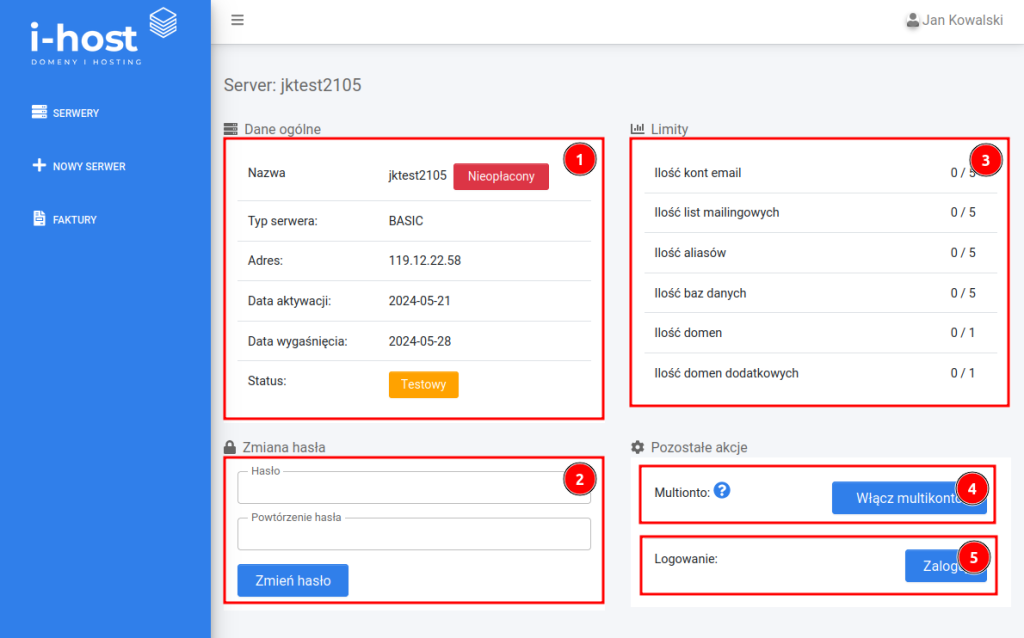Click the plus icon for Nowy Serwer
Image resolution: width=1024 pixels, height=638 pixels.
(39, 166)
